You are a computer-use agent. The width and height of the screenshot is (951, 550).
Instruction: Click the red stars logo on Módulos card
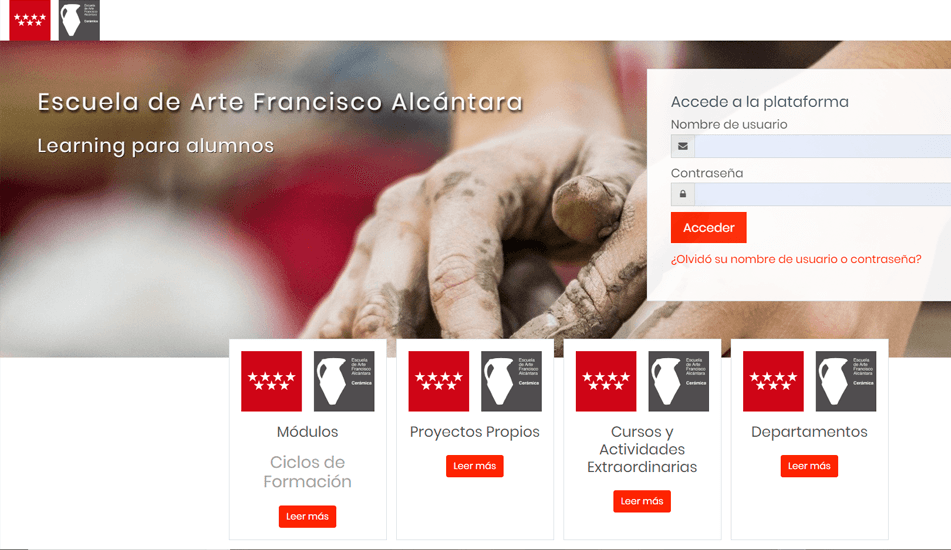tap(272, 381)
